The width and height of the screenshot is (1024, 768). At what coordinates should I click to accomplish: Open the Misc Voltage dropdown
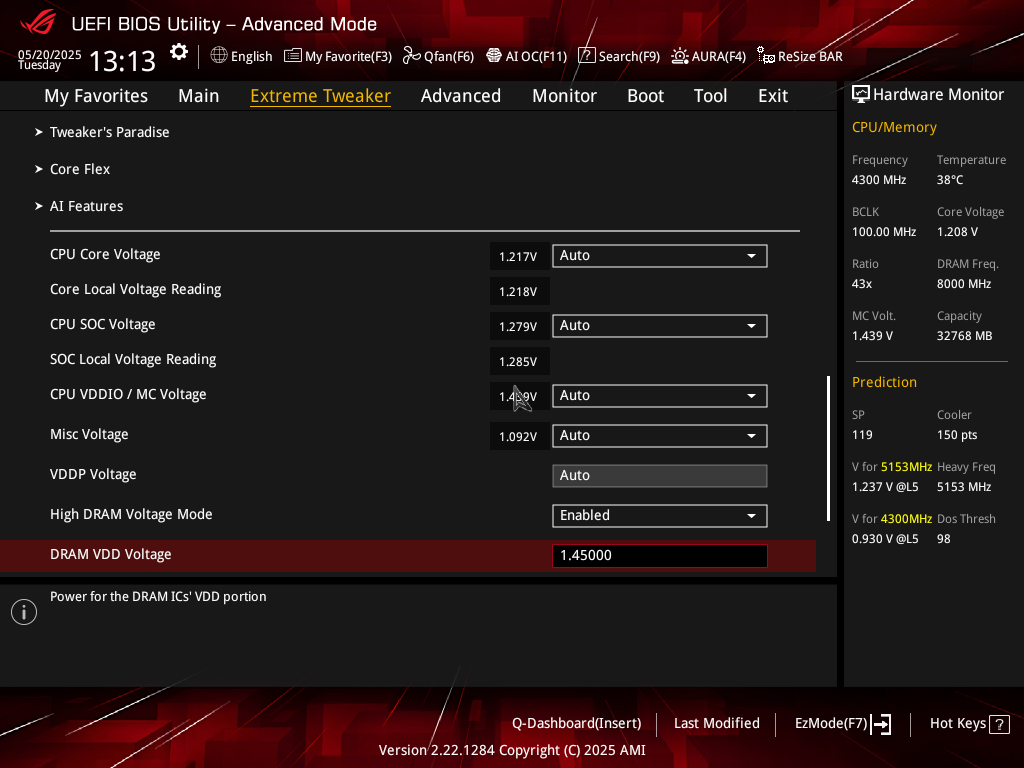click(x=660, y=436)
